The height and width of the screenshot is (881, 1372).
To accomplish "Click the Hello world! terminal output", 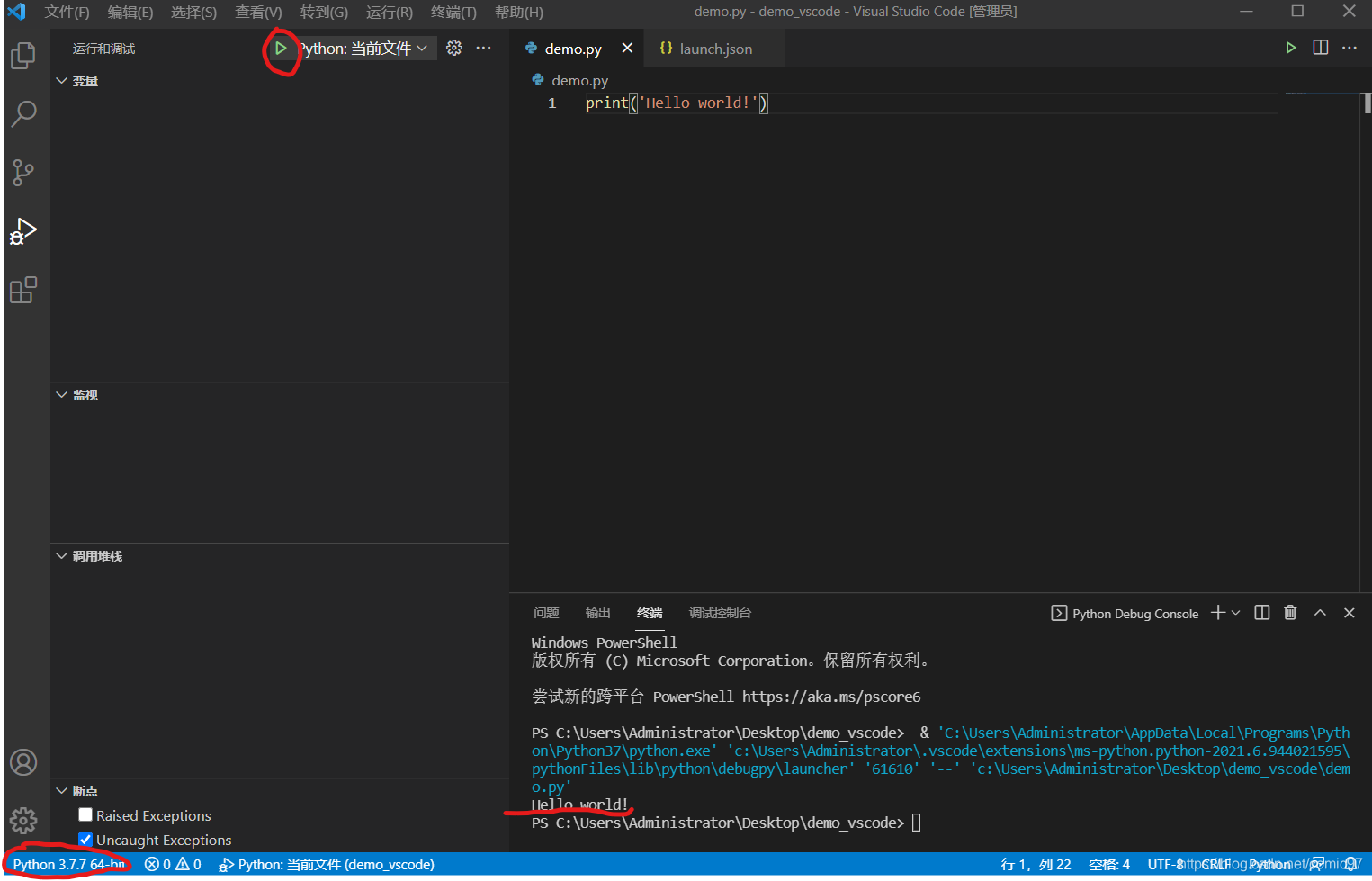I will tap(579, 805).
